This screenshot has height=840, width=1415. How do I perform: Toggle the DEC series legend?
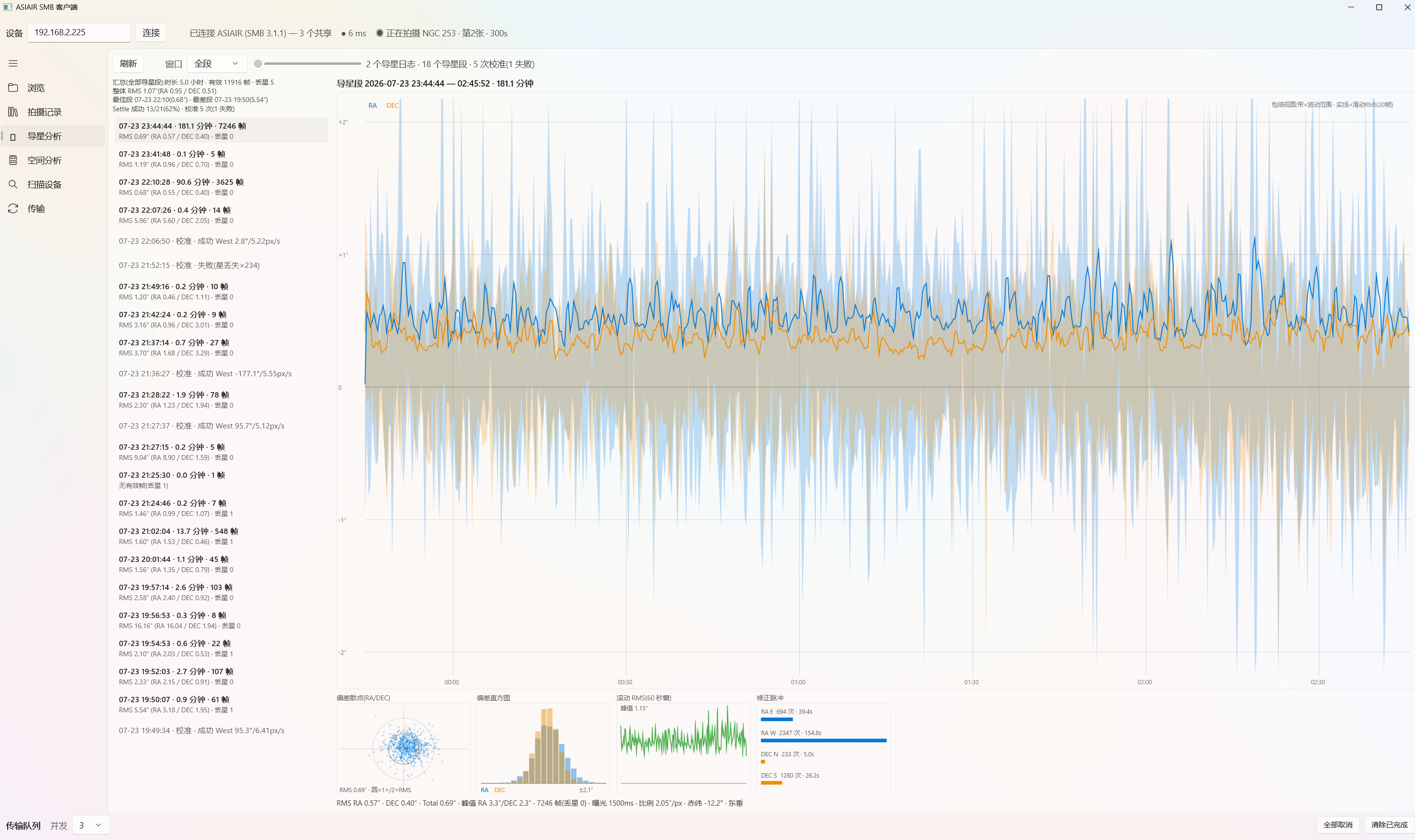(x=392, y=105)
